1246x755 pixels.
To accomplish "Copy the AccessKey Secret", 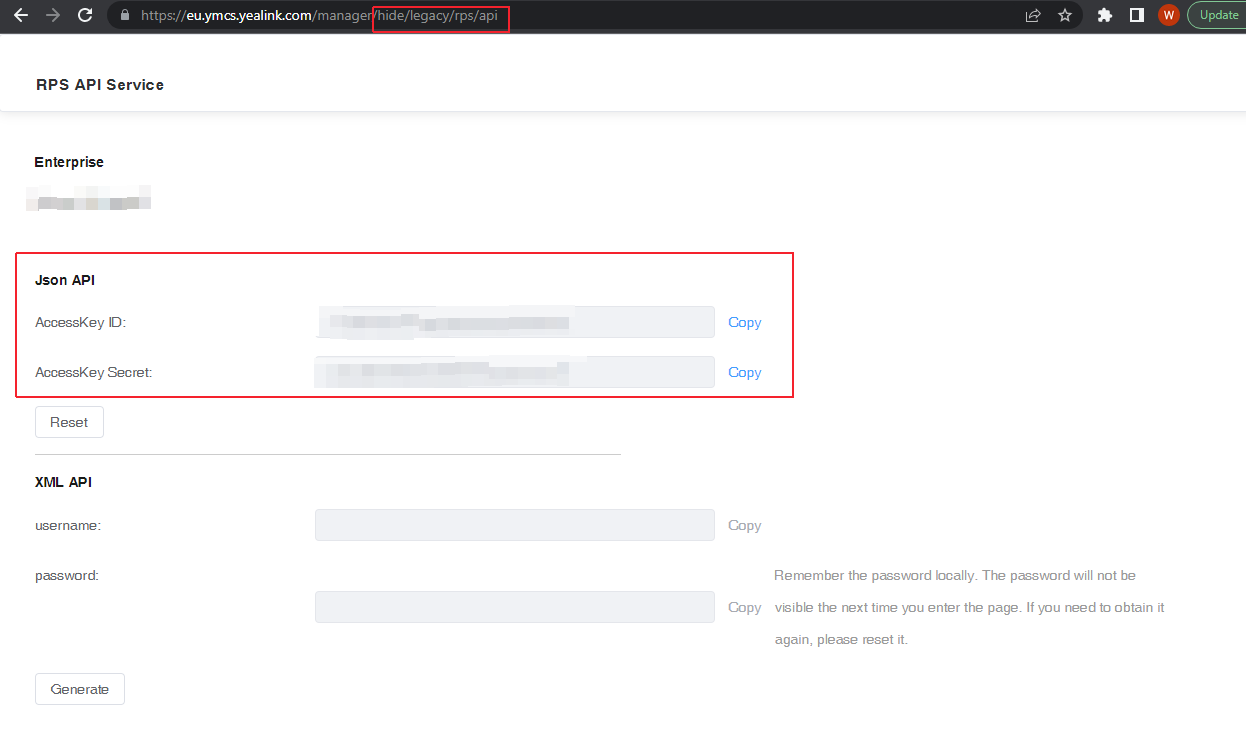I will (x=744, y=372).
